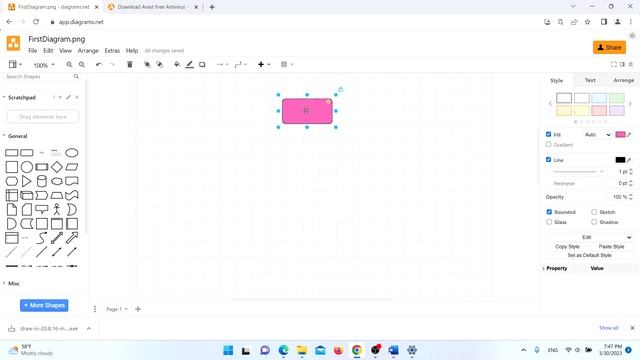
Task: Open the waypoints style dropdown
Action: pos(241,64)
